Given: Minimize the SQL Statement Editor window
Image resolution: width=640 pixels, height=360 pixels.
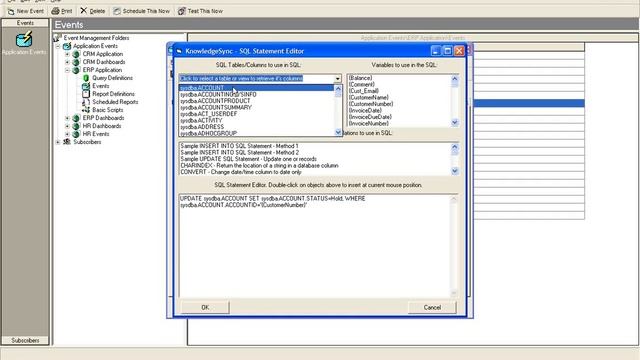Looking at the screenshot, I should (x=436, y=51).
